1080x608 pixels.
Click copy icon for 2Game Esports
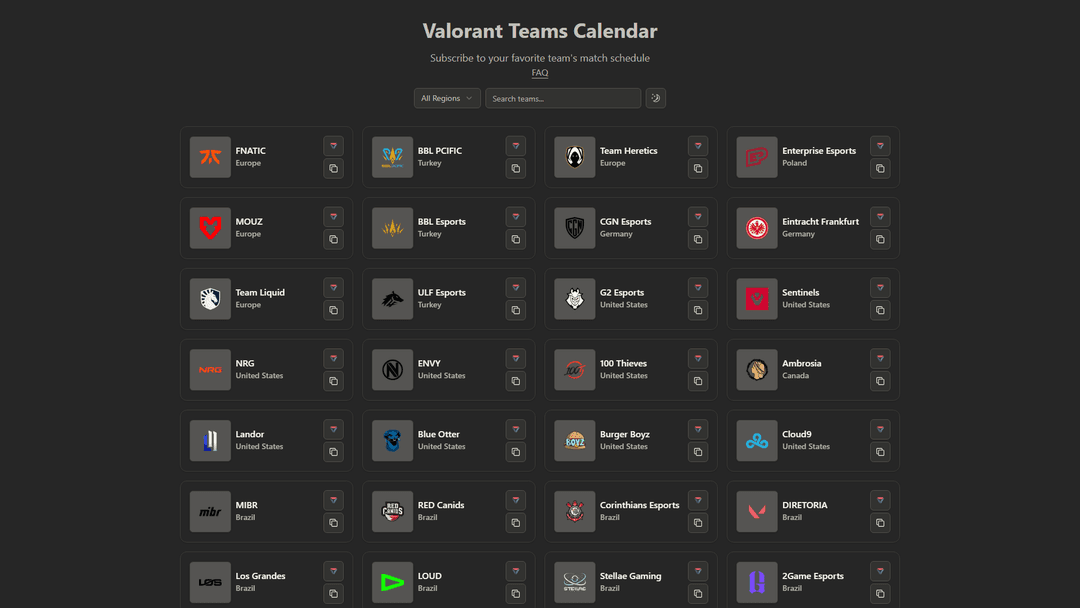pyautogui.click(x=879, y=593)
